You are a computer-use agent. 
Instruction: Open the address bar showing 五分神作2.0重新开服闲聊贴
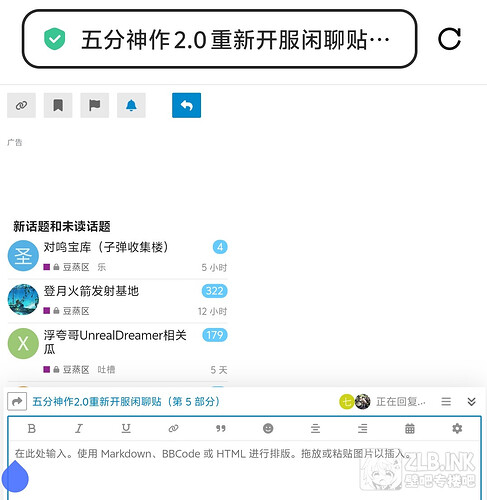coord(219,39)
